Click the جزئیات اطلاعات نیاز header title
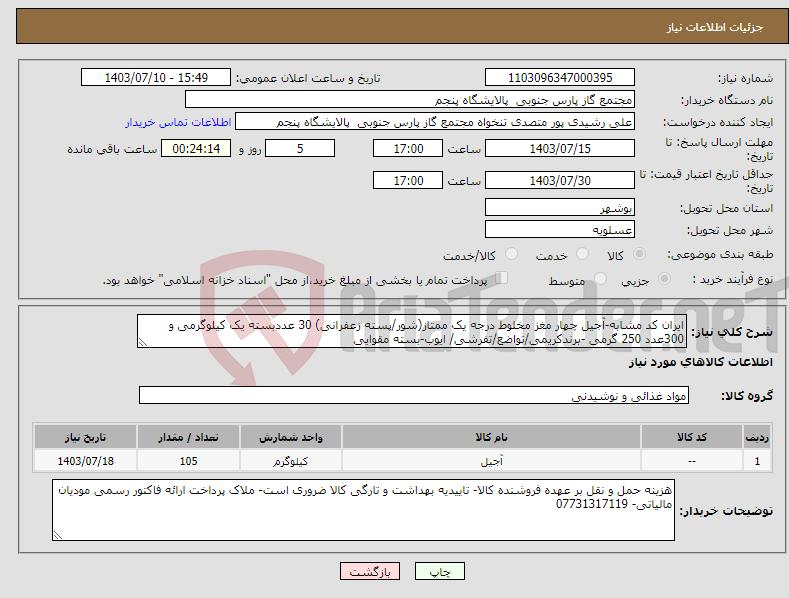This screenshot has width=789, height=598. tap(715, 27)
